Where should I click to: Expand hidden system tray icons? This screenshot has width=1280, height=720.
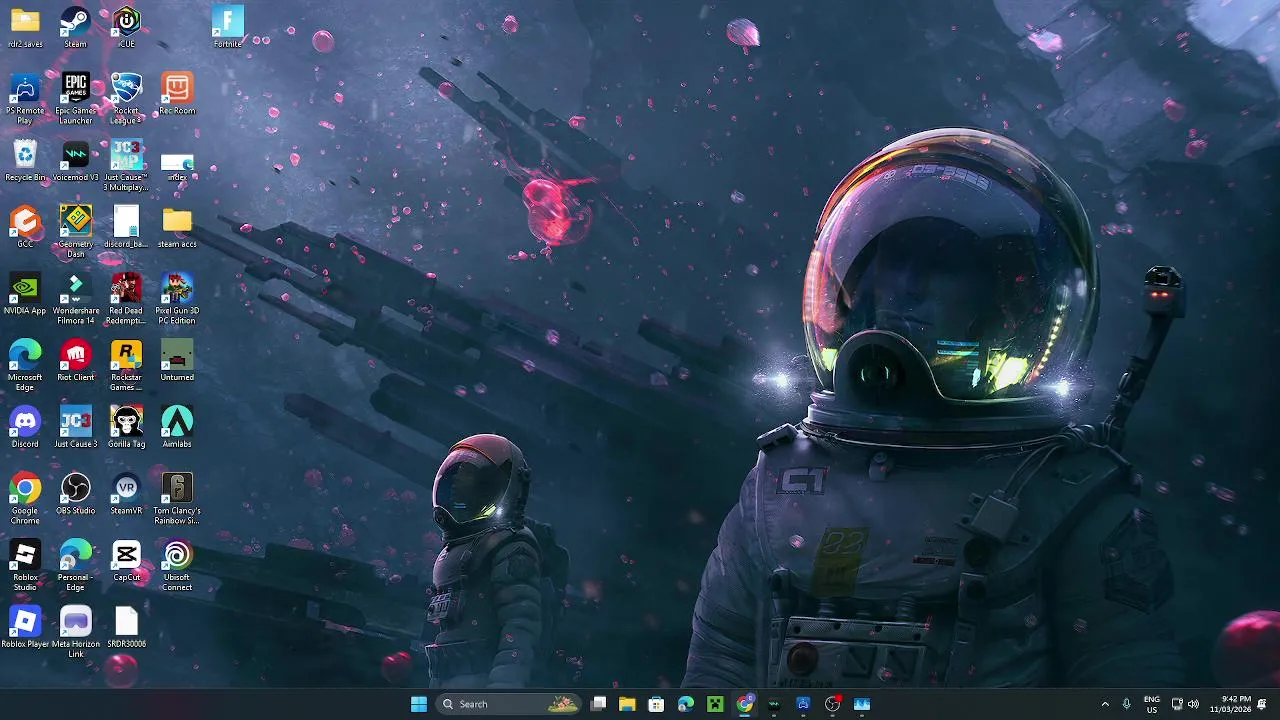[x=1105, y=704]
